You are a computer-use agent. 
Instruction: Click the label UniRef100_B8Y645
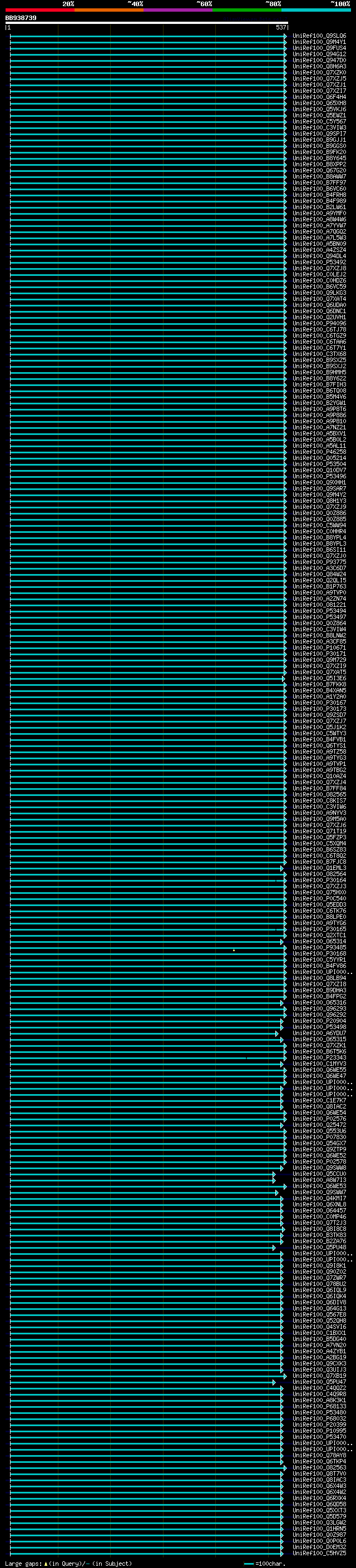[x=319, y=159]
